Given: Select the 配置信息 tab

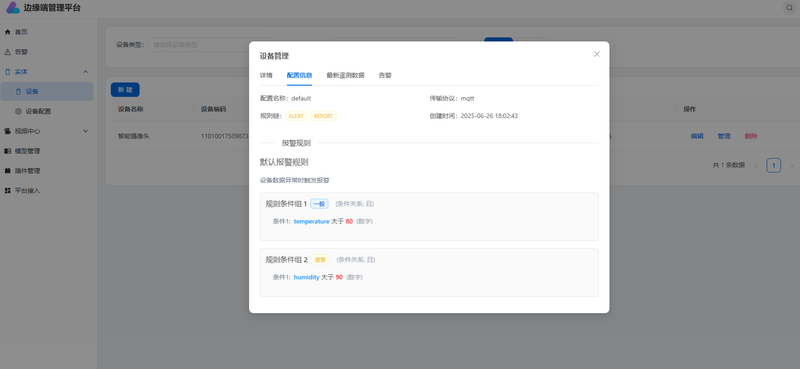Looking at the screenshot, I should pos(299,76).
